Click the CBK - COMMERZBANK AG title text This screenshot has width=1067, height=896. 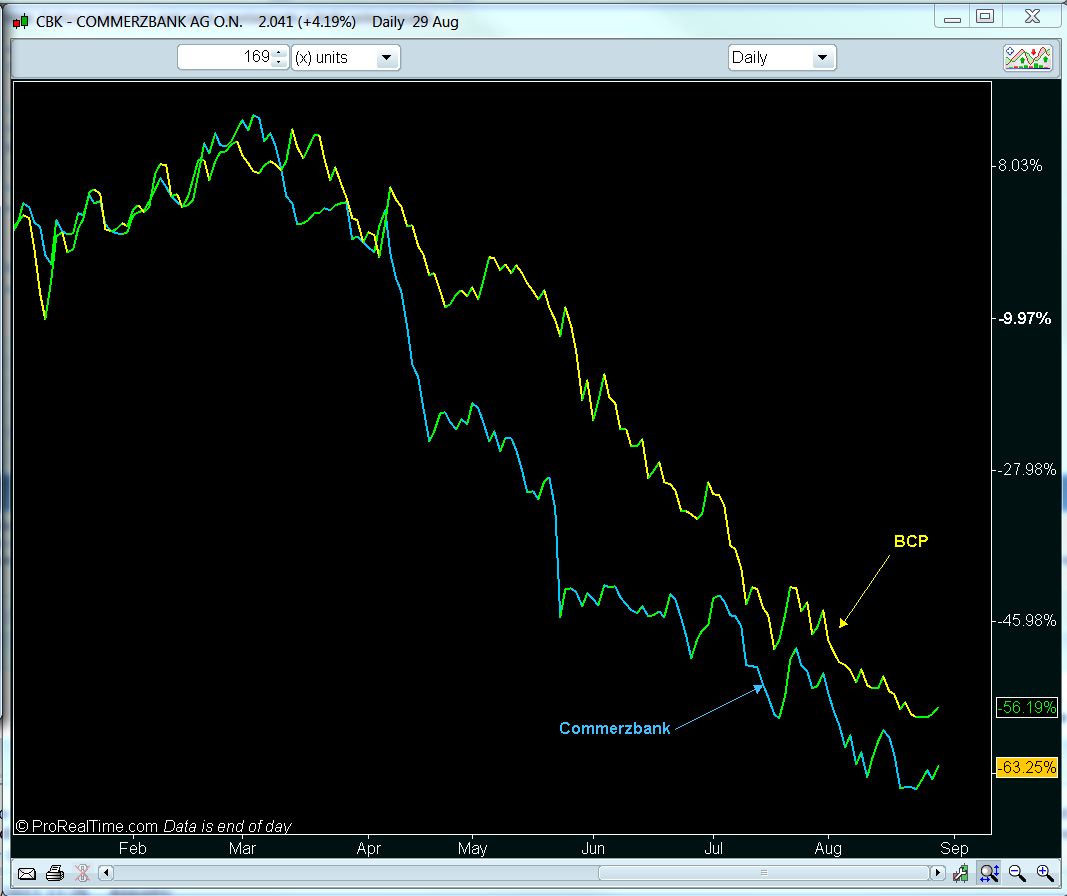(x=139, y=22)
